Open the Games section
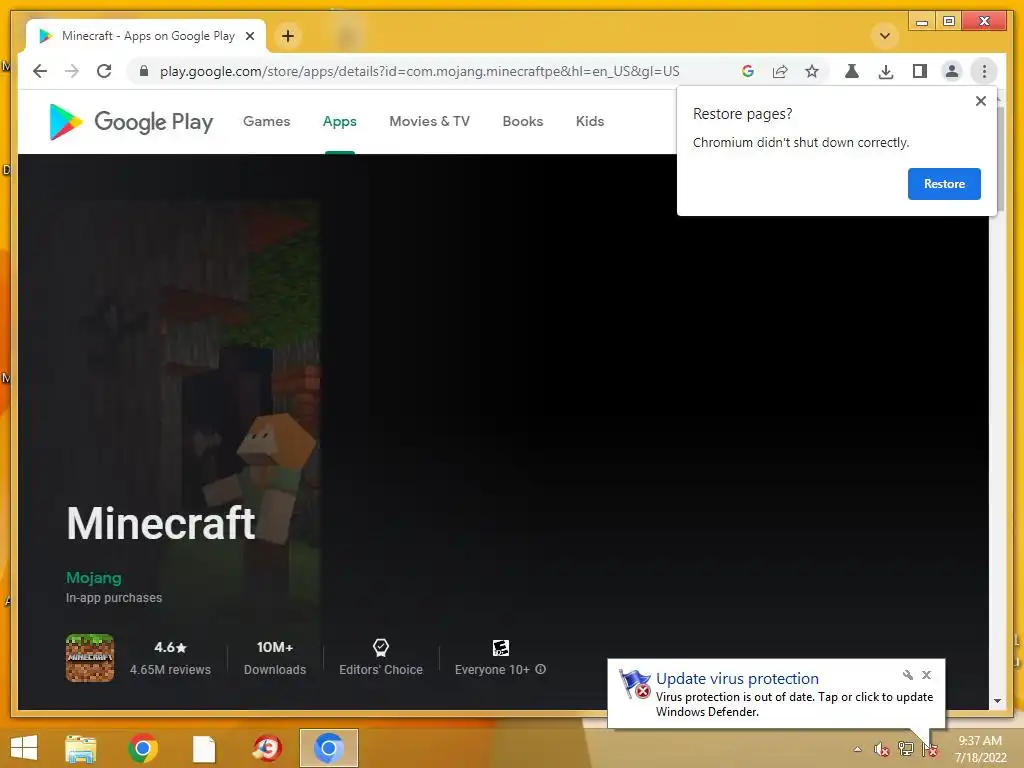The height and width of the screenshot is (768, 1024). [x=266, y=121]
